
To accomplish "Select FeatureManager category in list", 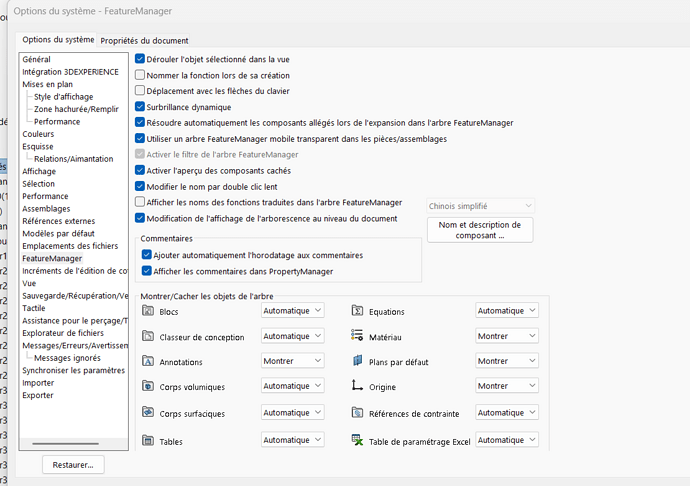I will 52,258.
